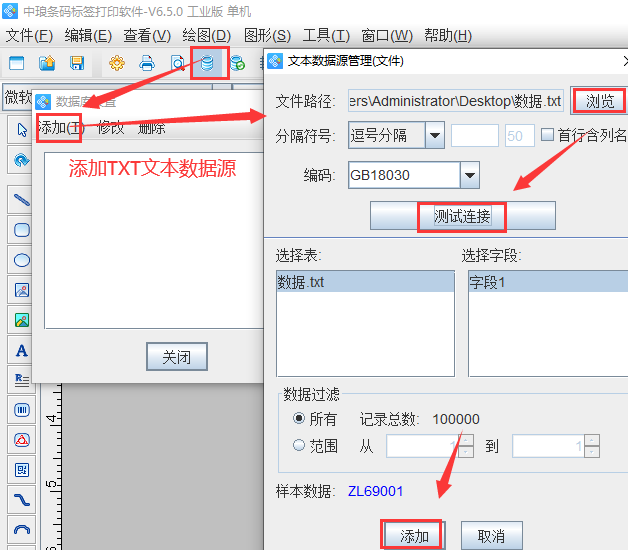The height and width of the screenshot is (550, 628).
Task: Open the 编辑(E) menu
Action: click(x=88, y=36)
